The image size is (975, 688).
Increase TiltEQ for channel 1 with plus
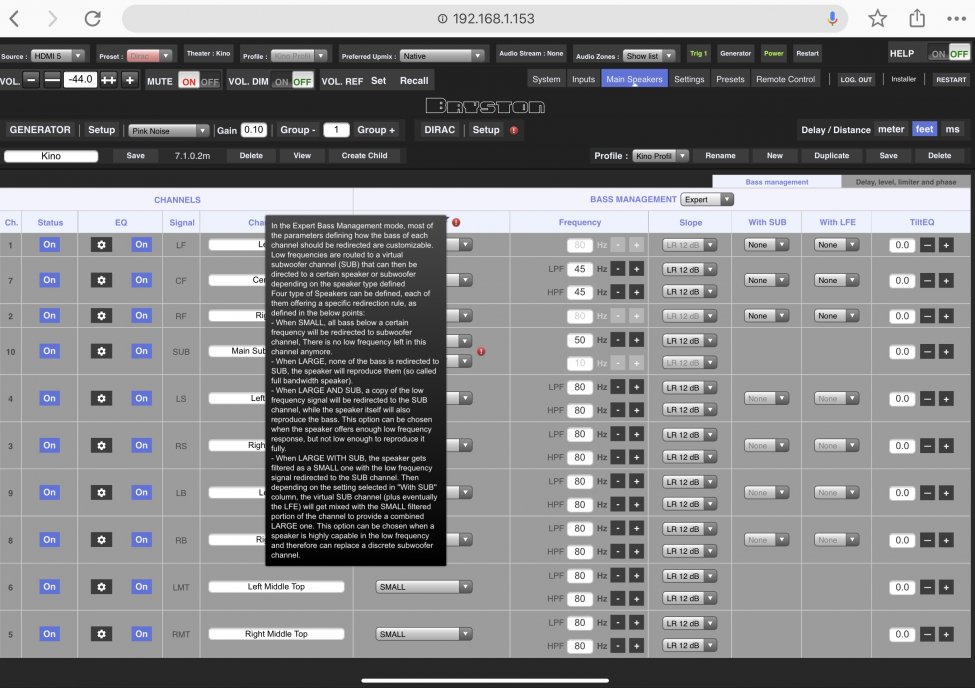pos(946,245)
